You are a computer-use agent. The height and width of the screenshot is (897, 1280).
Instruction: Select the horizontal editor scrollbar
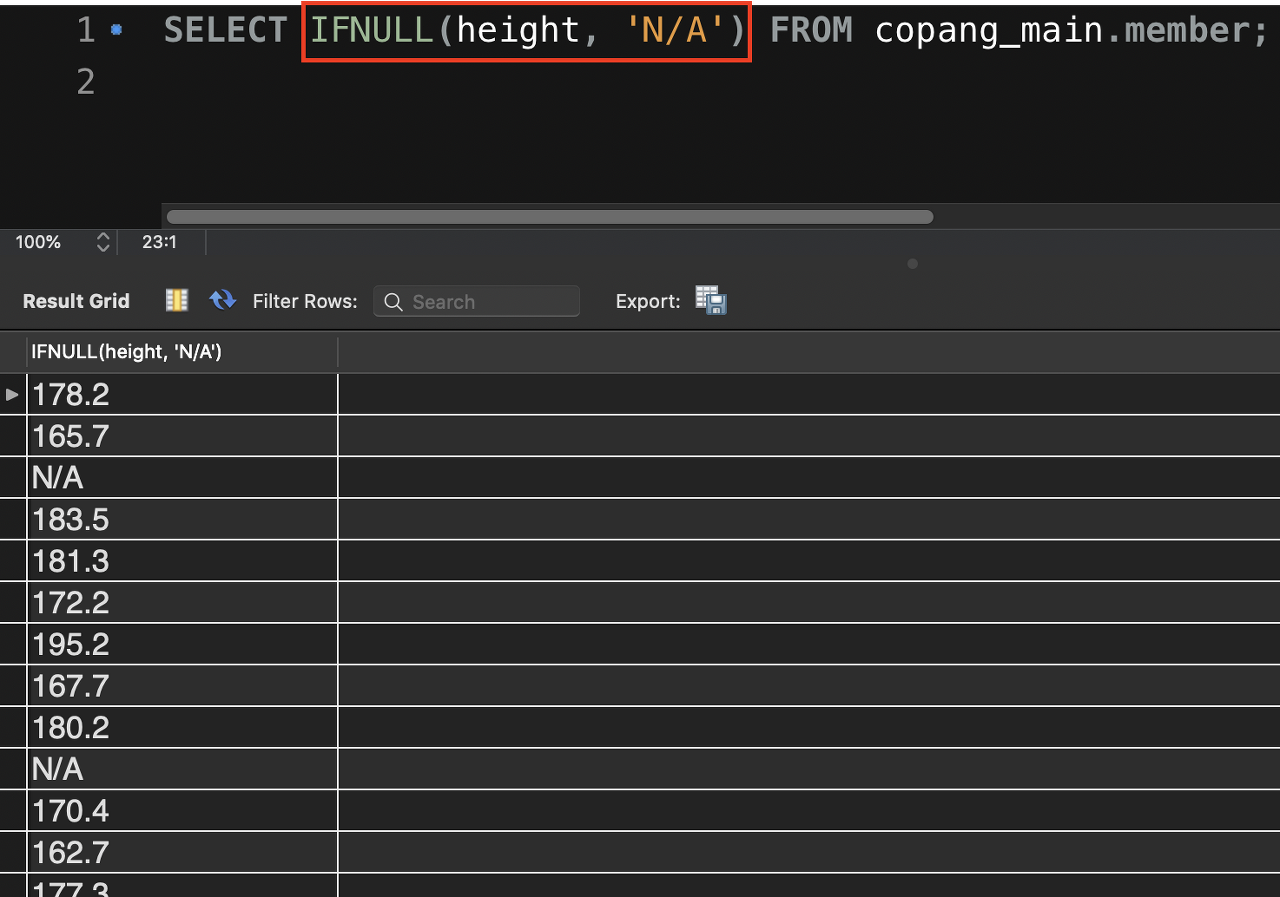click(550, 217)
